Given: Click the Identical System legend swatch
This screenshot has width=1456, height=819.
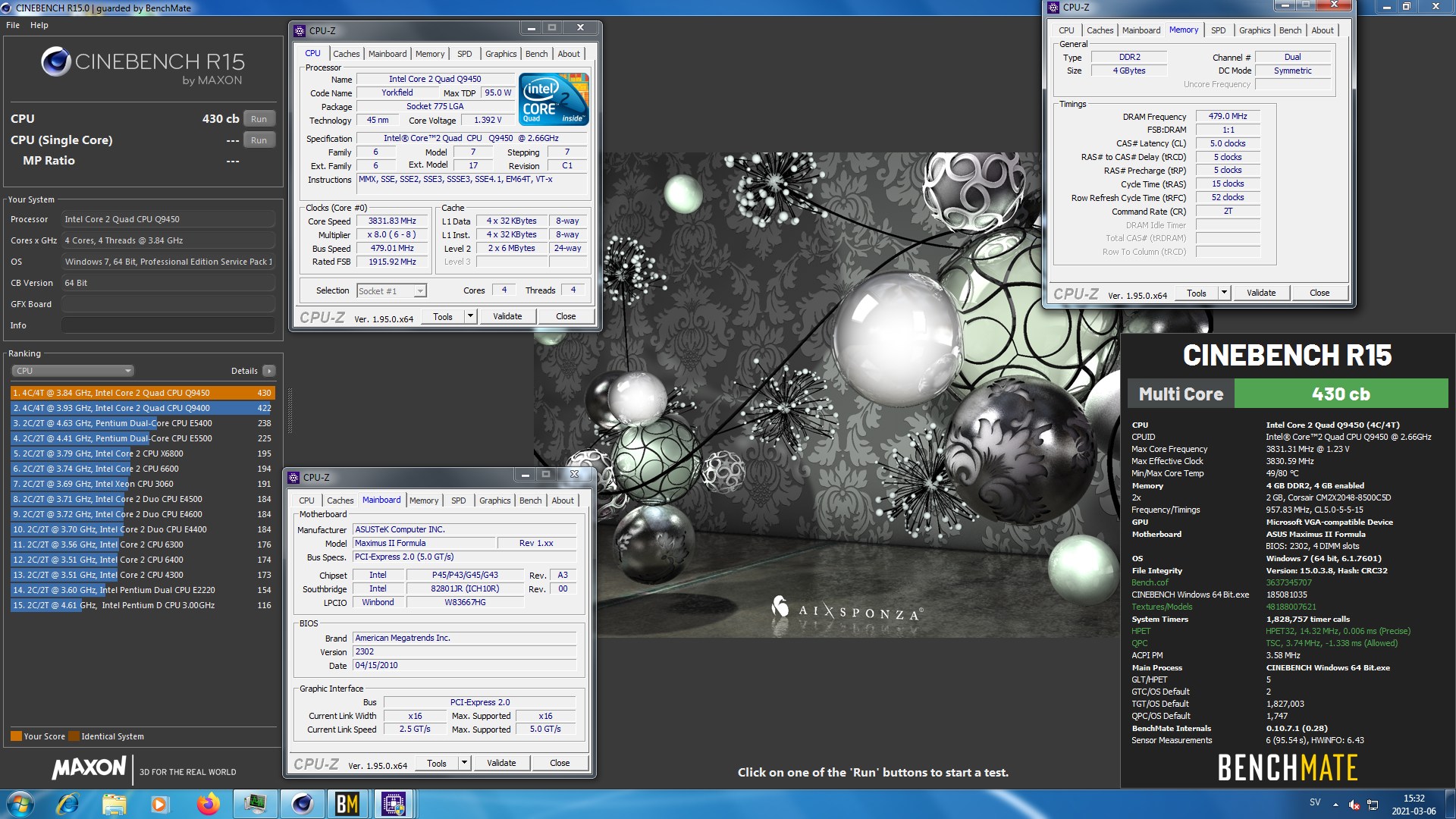Looking at the screenshot, I should point(74,736).
